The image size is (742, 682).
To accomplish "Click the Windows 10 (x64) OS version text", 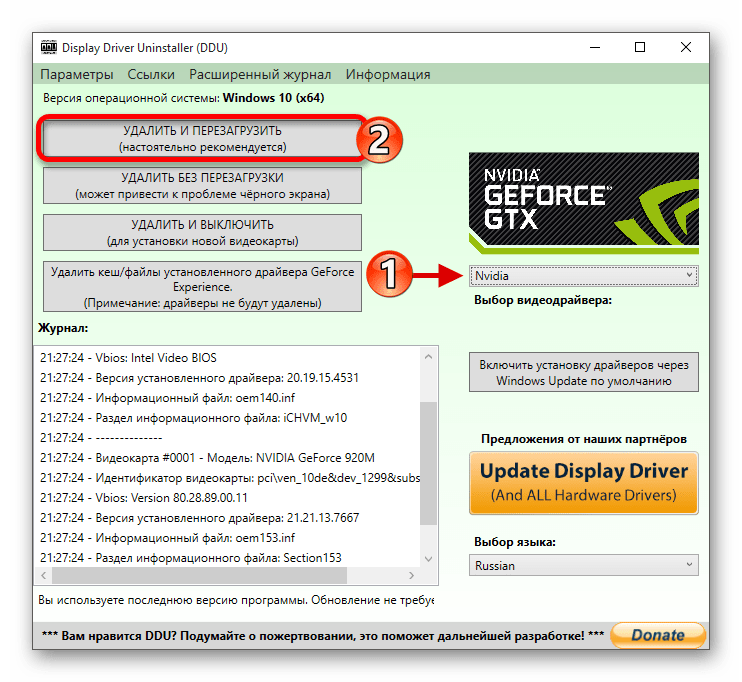I will (x=274, y=98).
